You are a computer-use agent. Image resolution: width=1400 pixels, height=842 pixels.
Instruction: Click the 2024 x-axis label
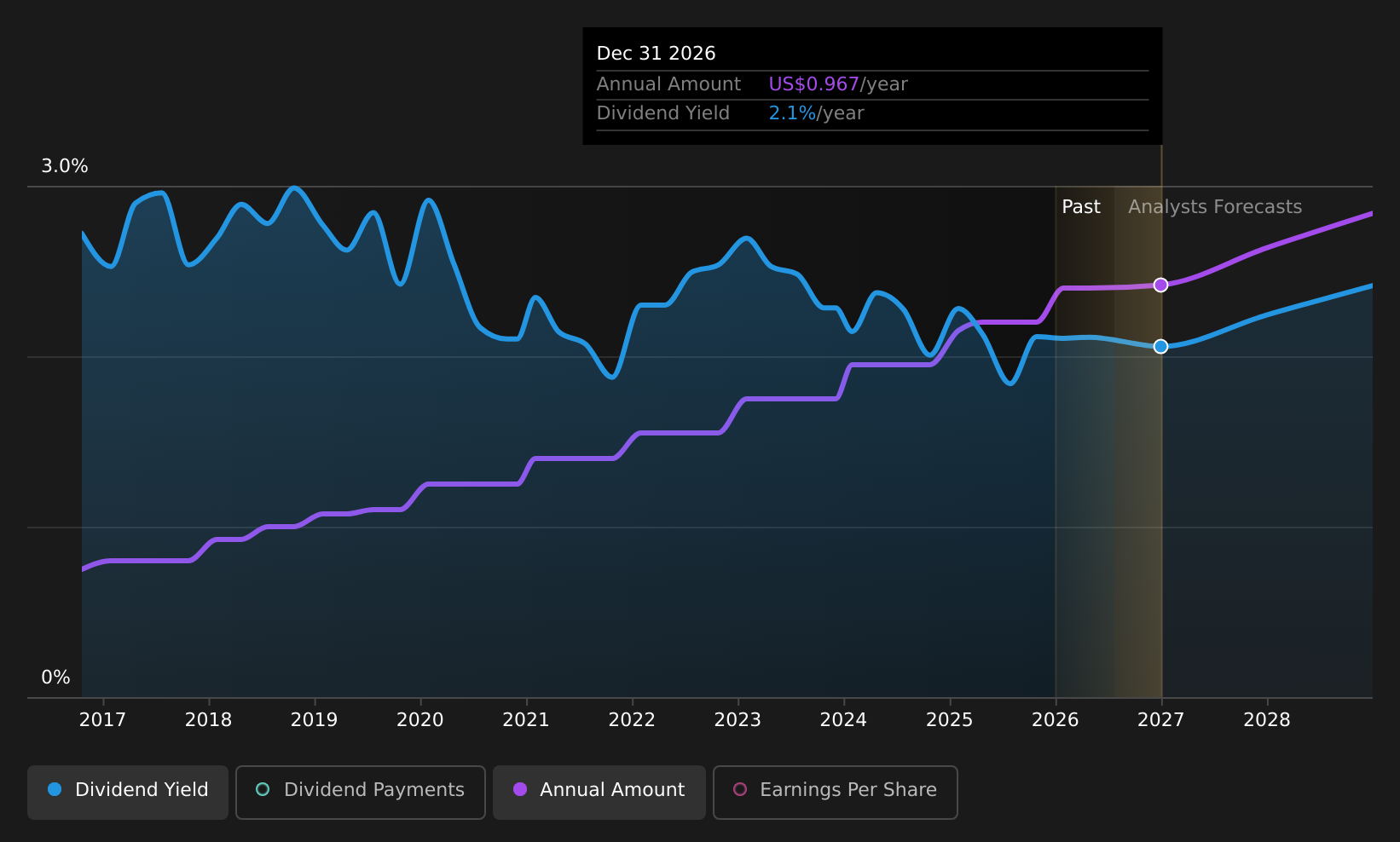pos(843,720)
